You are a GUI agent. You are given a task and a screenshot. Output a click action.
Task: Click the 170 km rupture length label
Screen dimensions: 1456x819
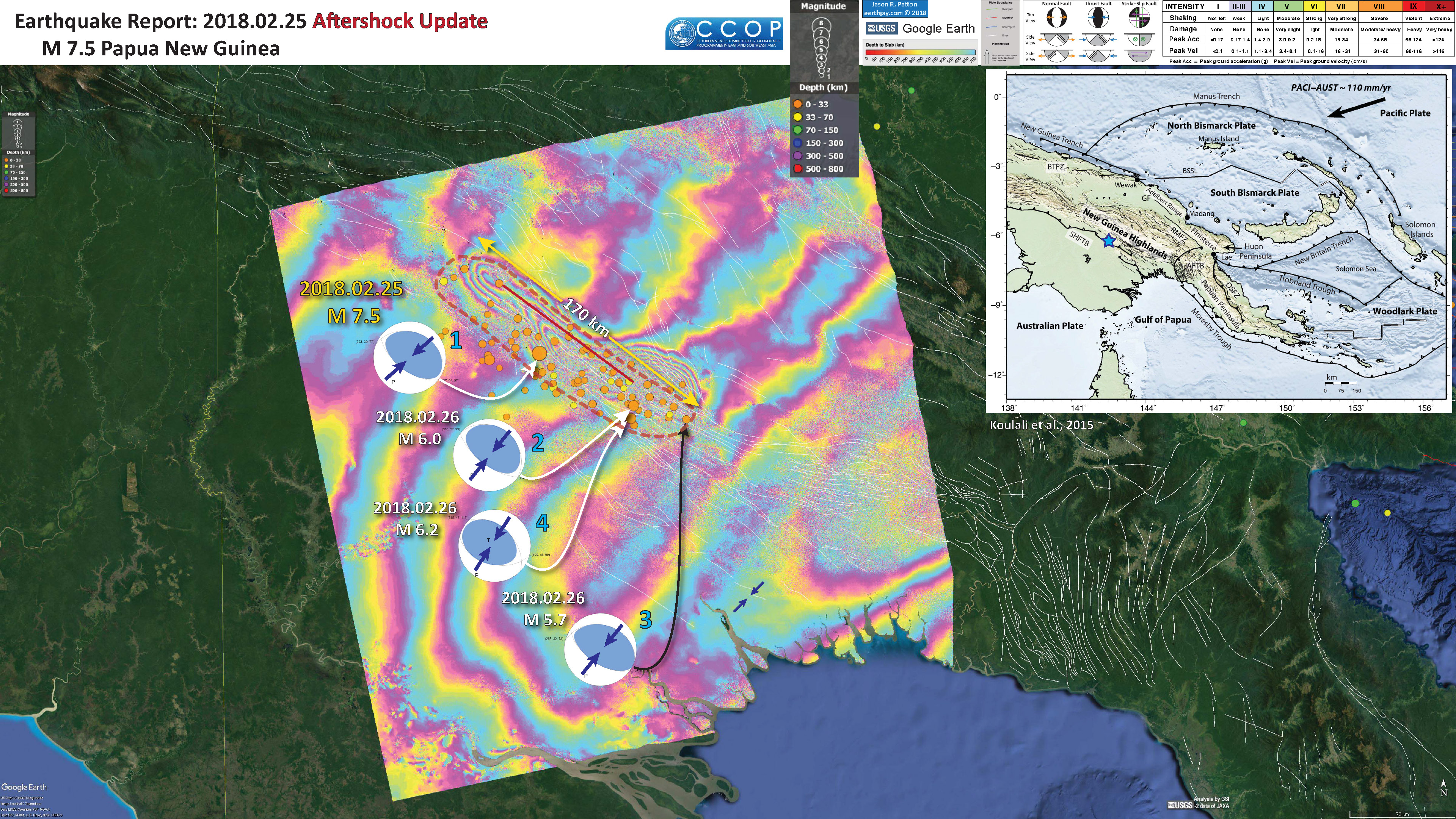click(x=586, y=317)
